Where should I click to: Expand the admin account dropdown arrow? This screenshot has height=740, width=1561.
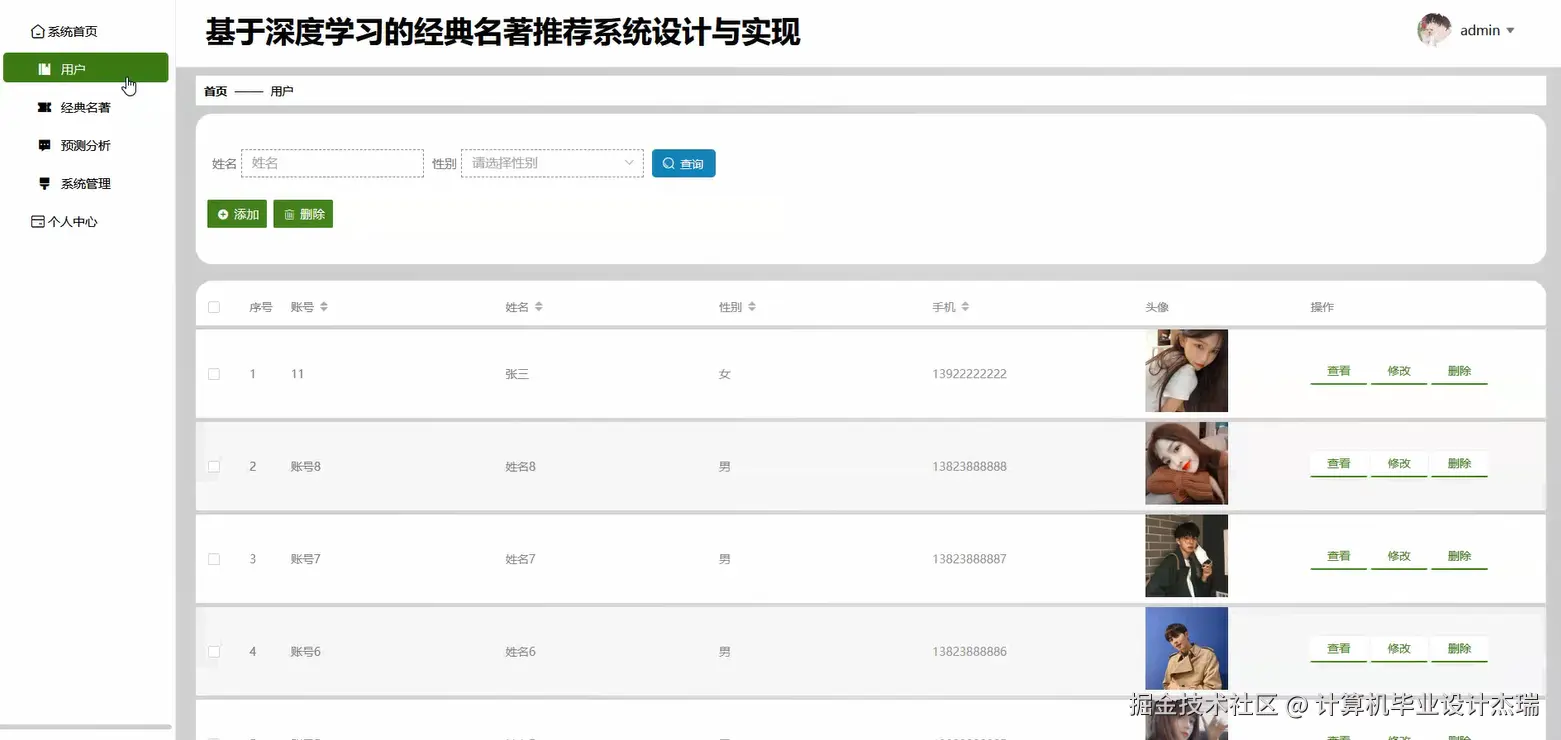[x=1510, y=31]
